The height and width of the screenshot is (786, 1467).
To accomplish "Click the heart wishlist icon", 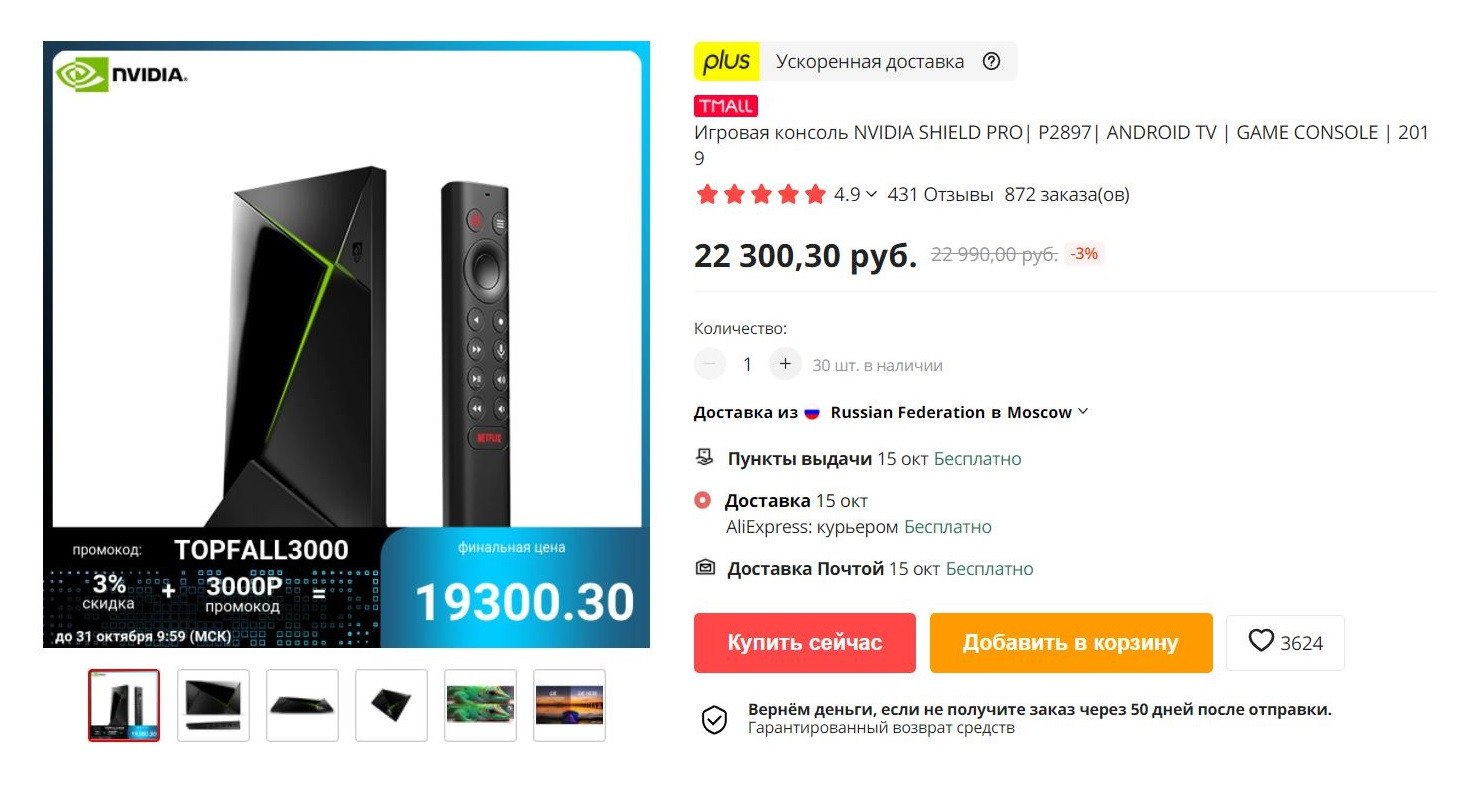I will tap(1261, 641).
